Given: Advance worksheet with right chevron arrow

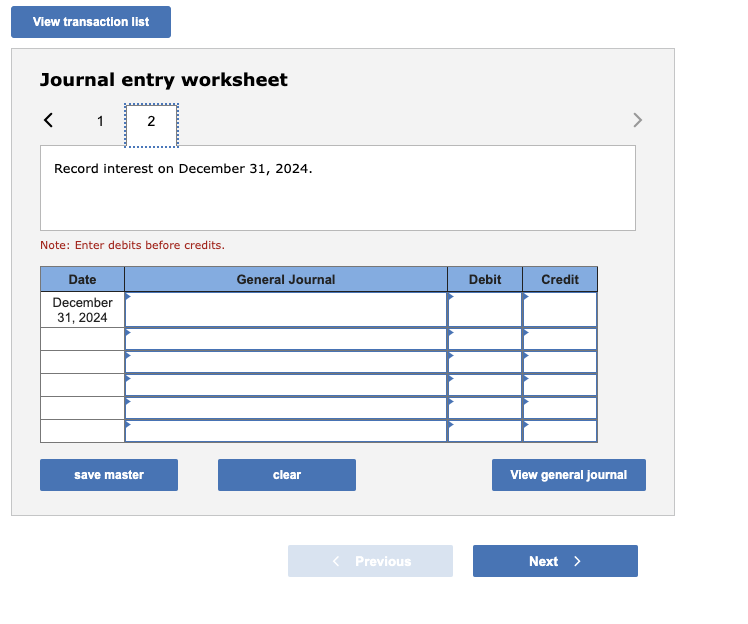Looking at the screenshot, I should [x=637, y=120].
